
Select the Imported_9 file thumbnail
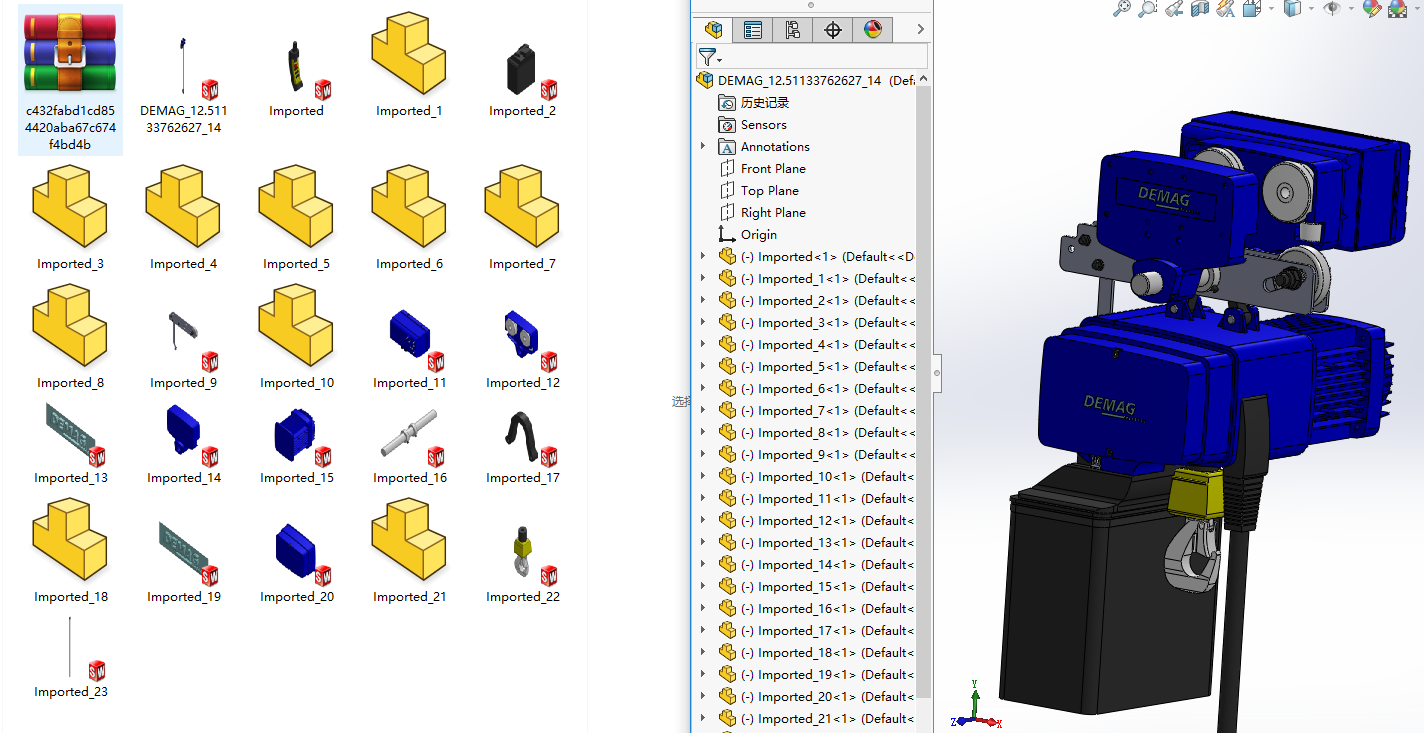[183, 336]
